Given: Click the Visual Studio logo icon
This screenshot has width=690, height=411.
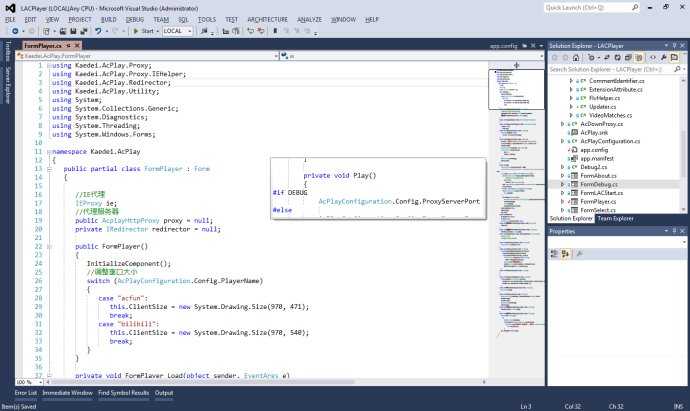Looking at the screenshot, I should pyautogui.click(x=10, y=8).
